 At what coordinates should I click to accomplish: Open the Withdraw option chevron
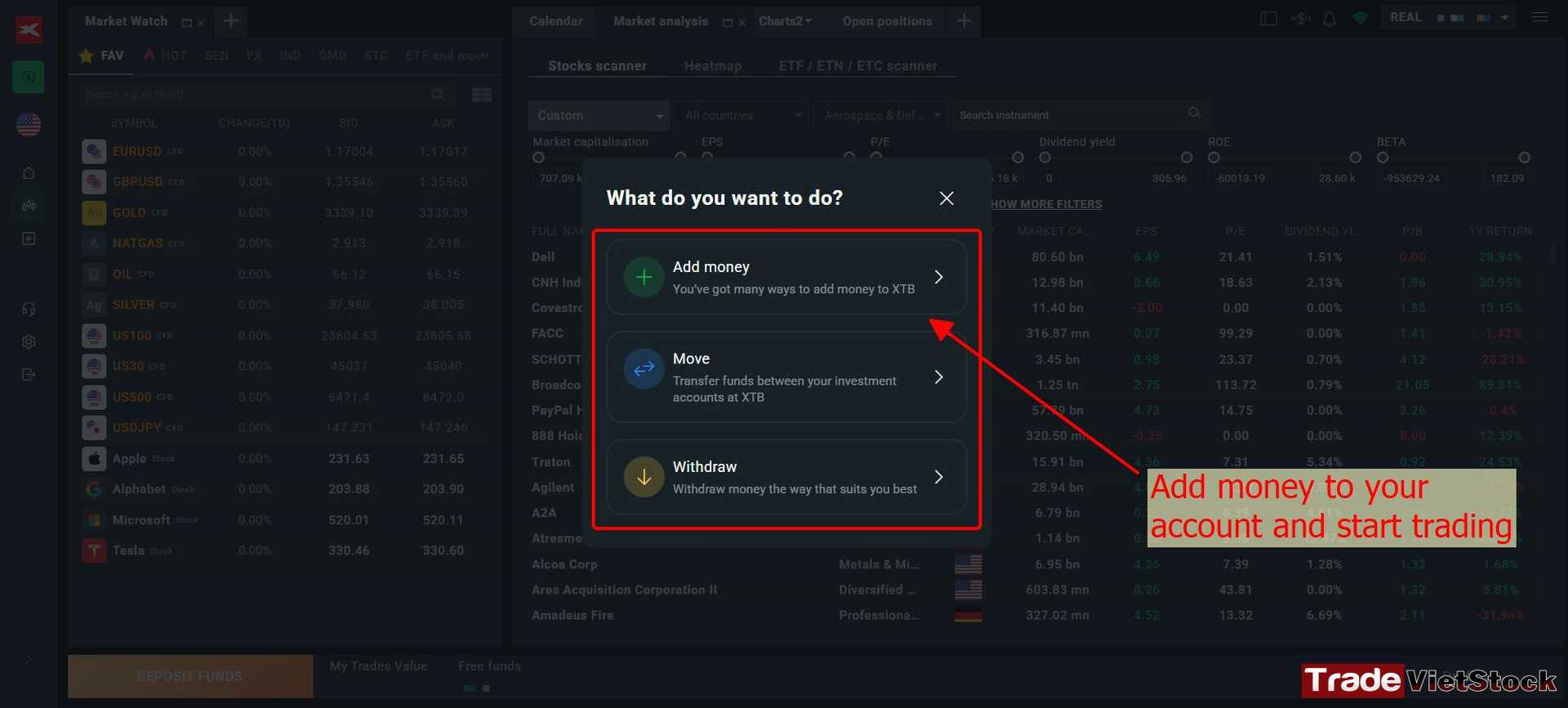point(939,477)
